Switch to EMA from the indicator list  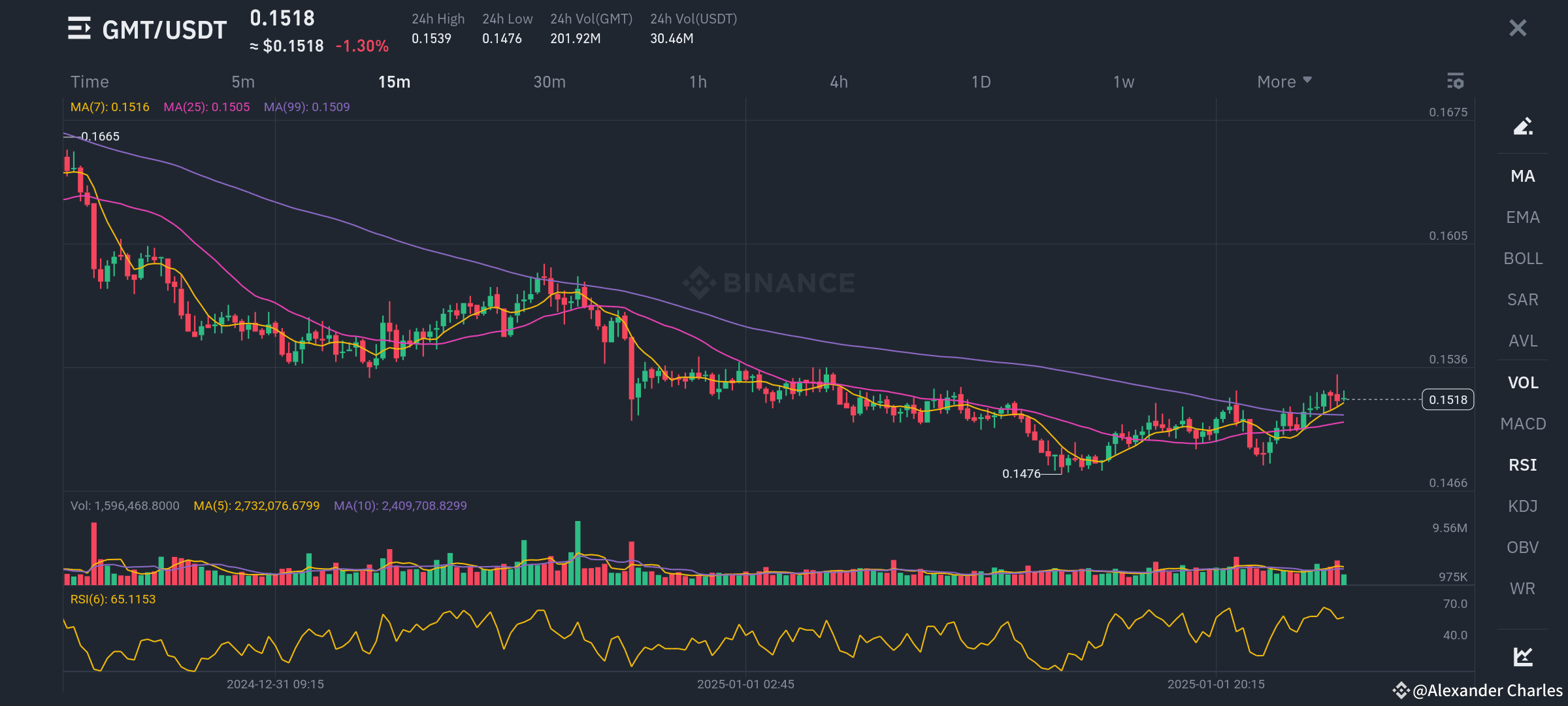coord(1522,217)
